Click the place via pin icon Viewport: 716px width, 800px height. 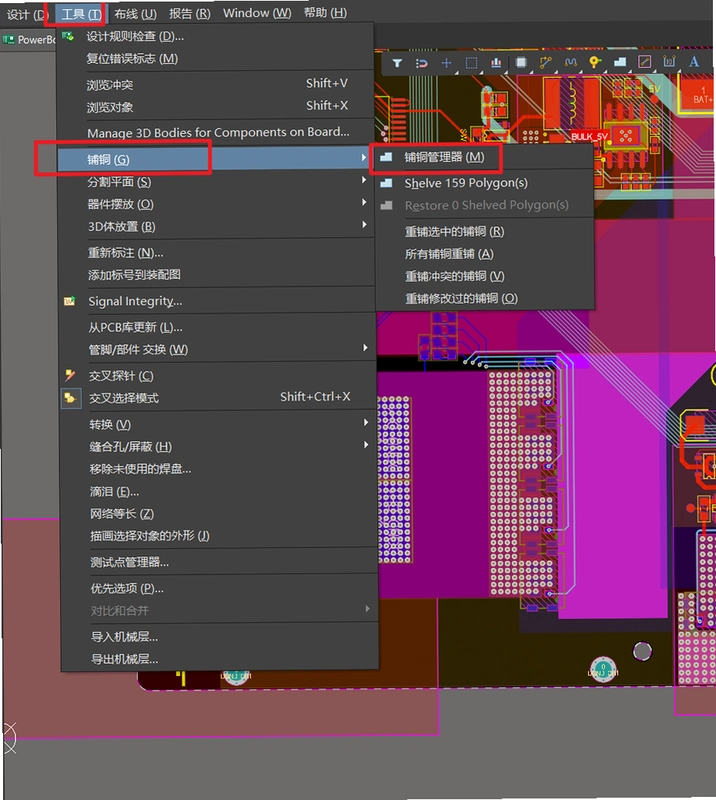595,62
